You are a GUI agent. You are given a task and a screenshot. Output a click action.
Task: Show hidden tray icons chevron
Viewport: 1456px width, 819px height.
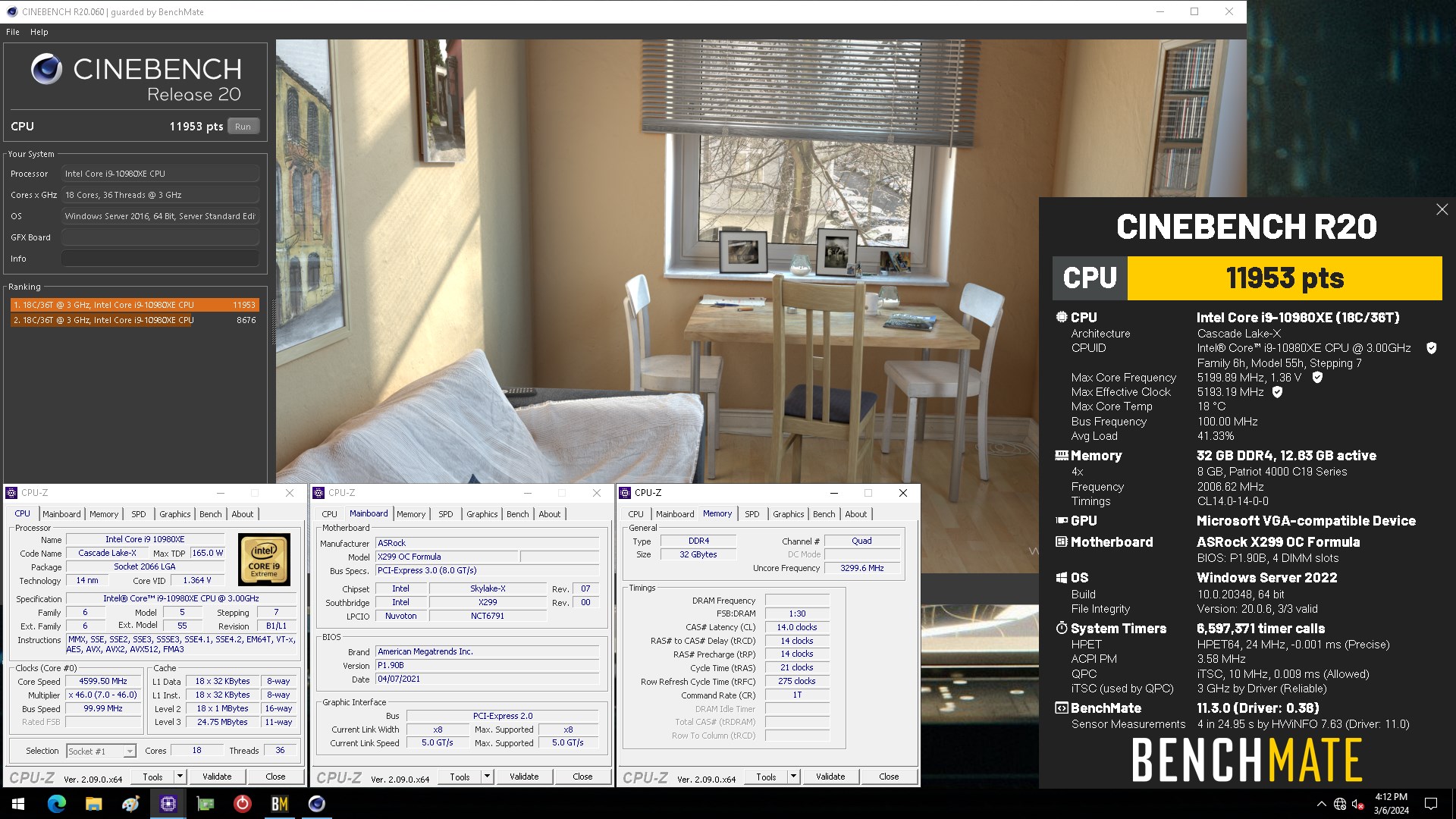(x=1322, y=804)
